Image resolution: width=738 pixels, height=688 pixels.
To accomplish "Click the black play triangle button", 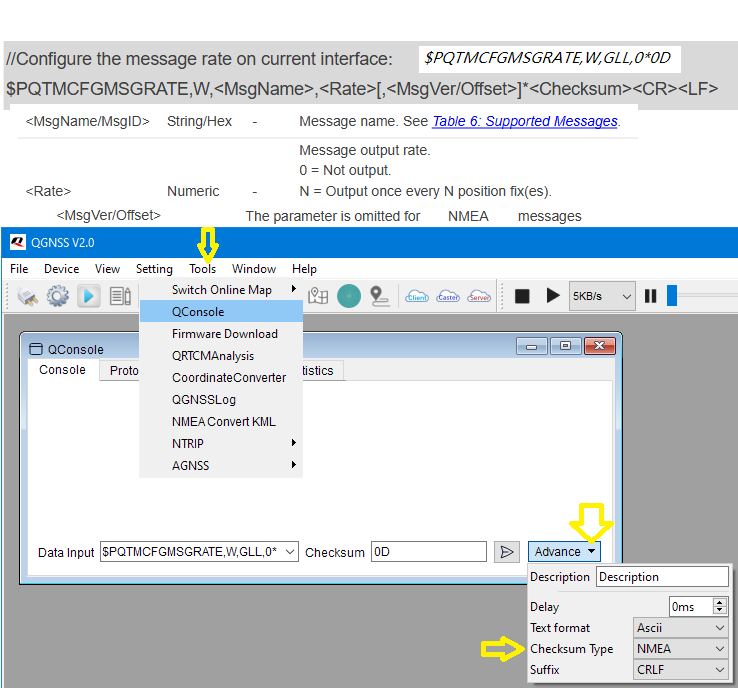I will 553,296.
